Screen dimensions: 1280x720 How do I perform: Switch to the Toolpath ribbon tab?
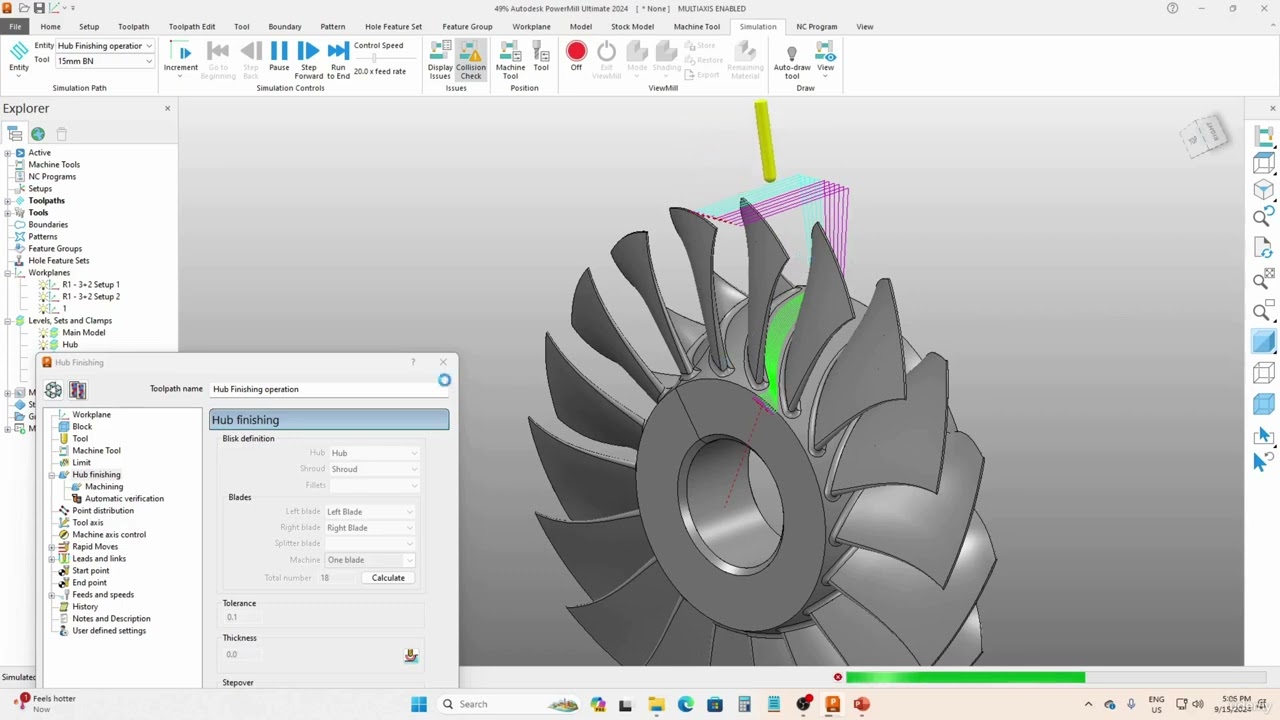[x=133, y=27]
